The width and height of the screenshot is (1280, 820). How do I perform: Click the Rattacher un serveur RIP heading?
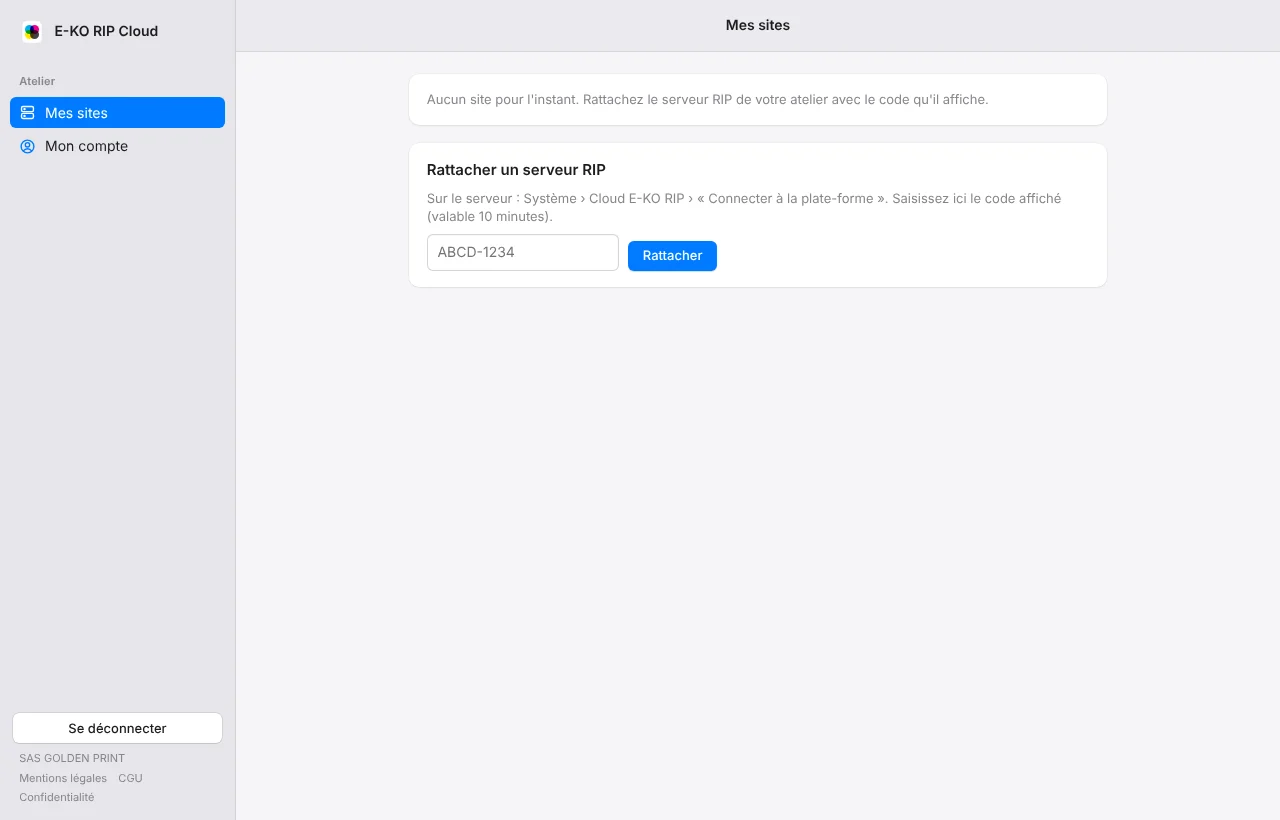point(516,170)
